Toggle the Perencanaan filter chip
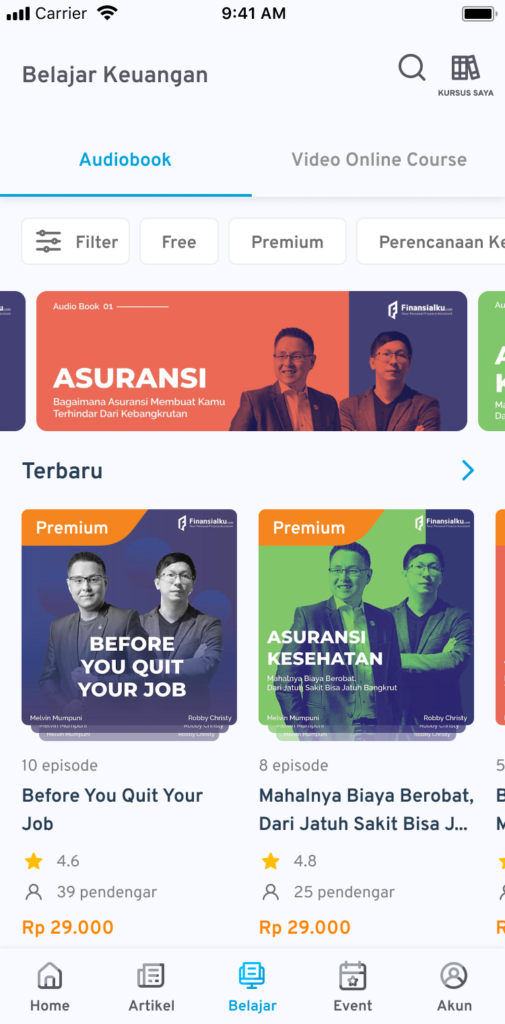505x1024 pixels. 431,242
